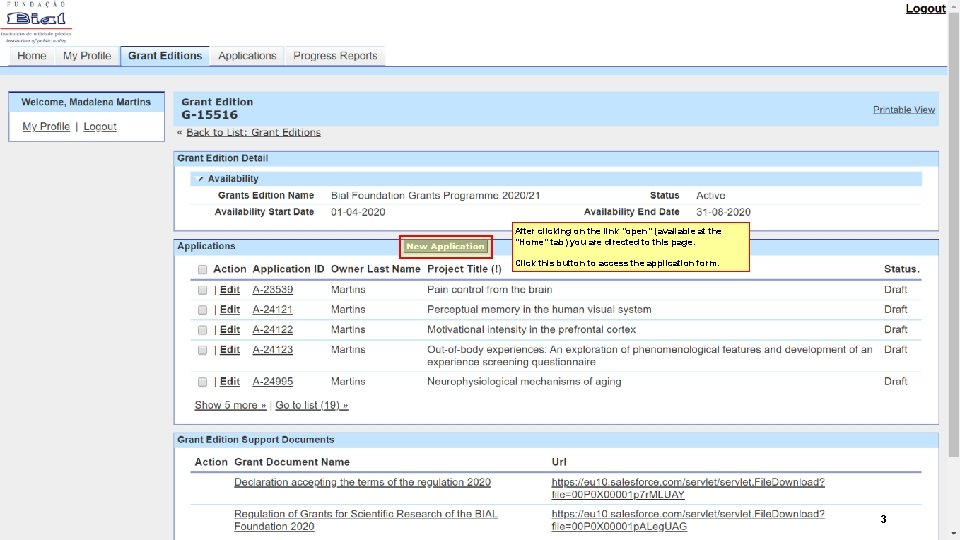Click Logout in the welcome sidebar

pyautogui.click(x=100, y=126)
